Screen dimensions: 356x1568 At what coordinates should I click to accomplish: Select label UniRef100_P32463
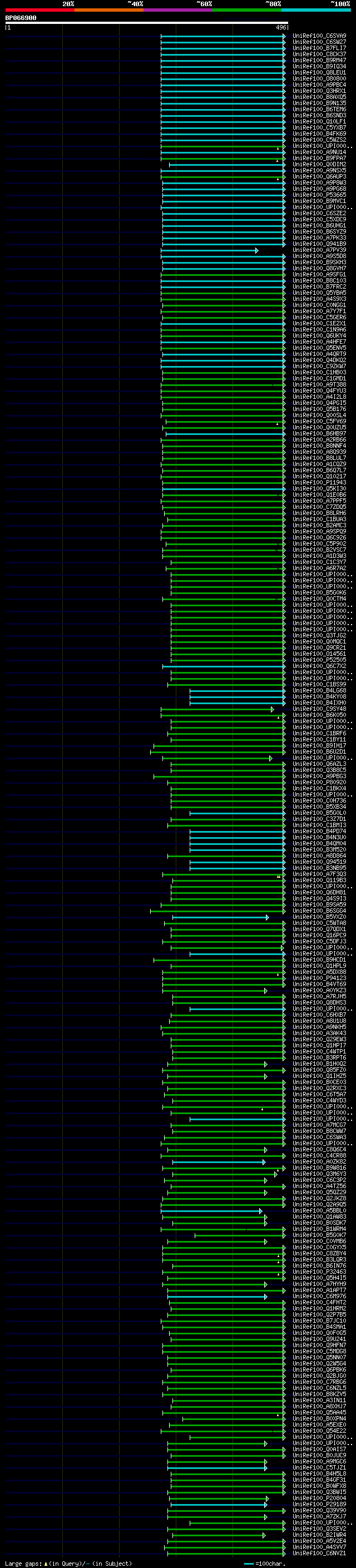coord(319,1272)
